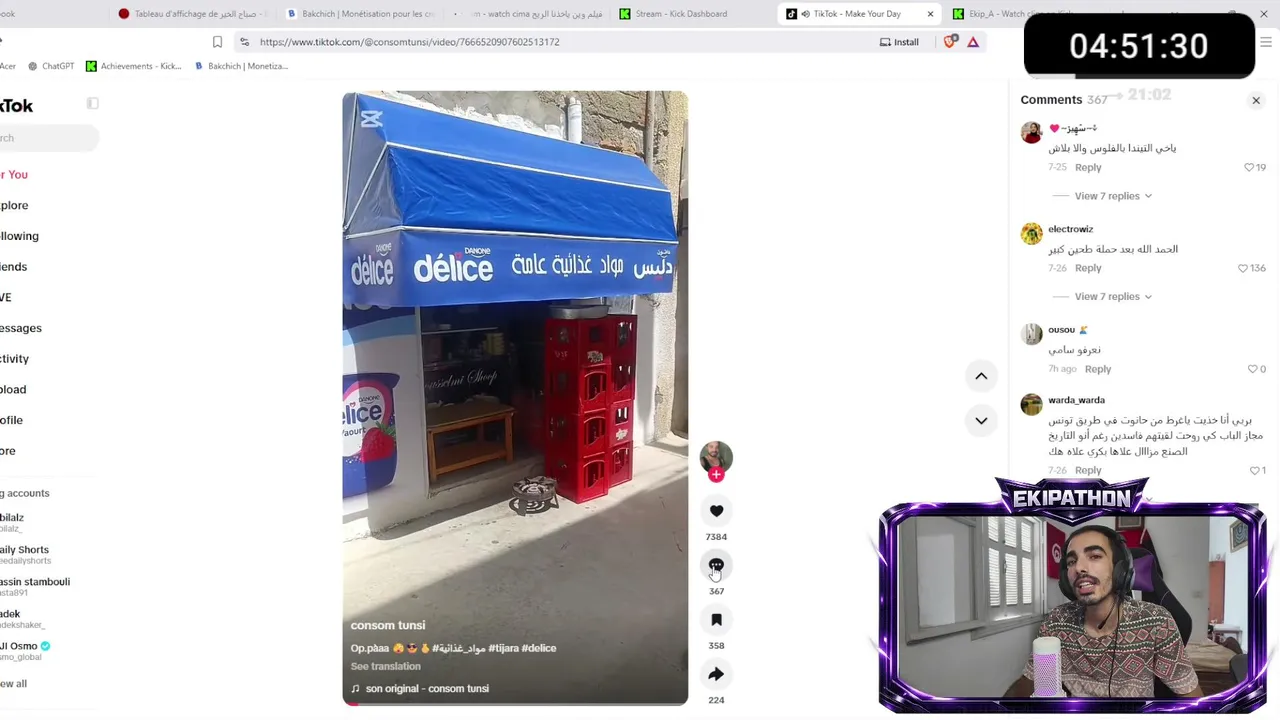The image size is (1280, 720).
Task: Open Following in TikTok sidebar
Action: click(x=19, y=236)
